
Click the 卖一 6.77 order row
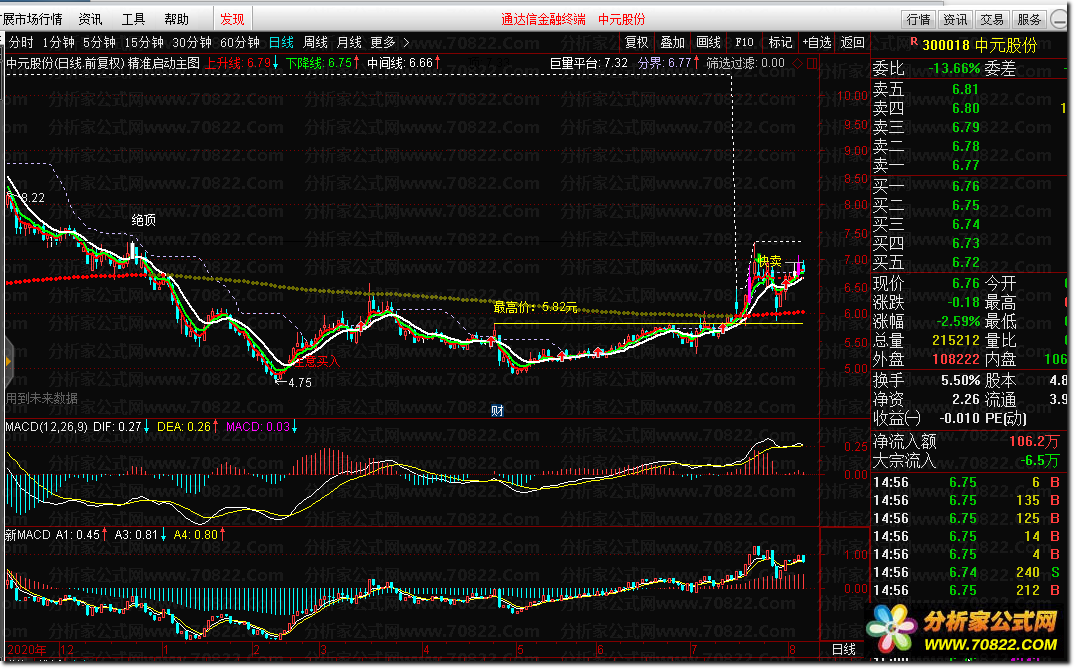[969, 165]
